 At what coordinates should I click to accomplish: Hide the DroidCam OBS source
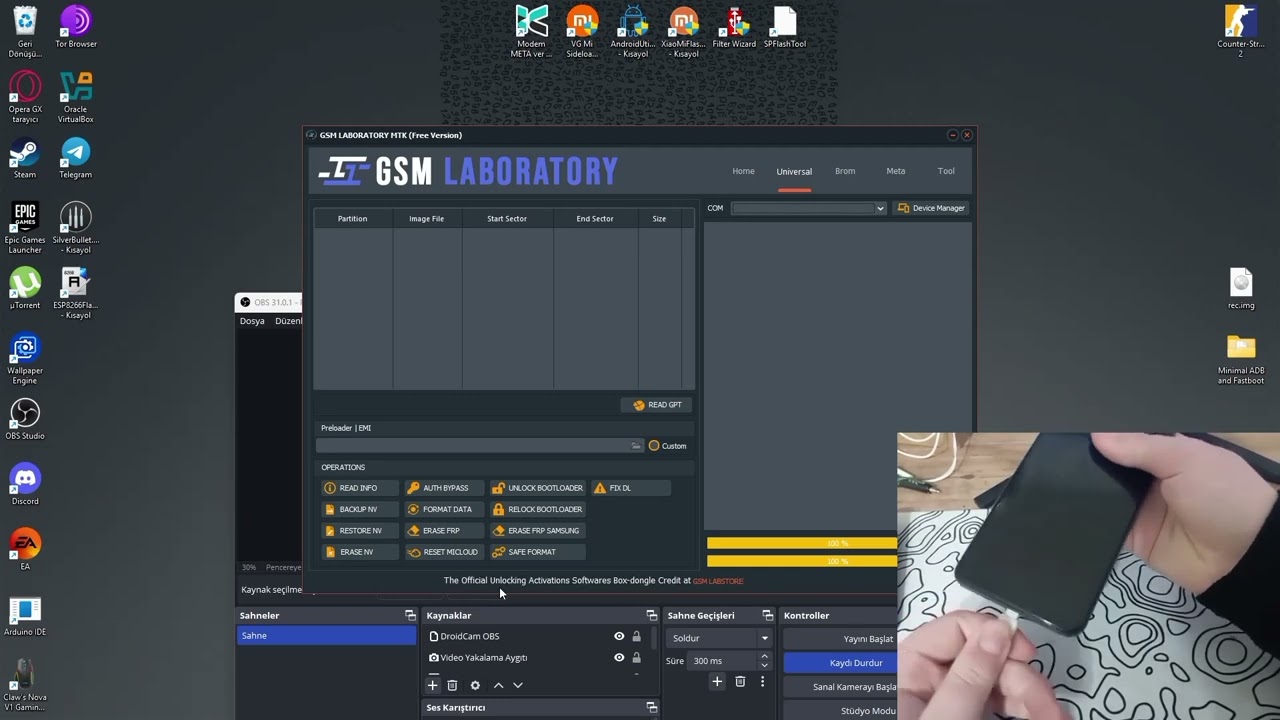pyautogui.click(x=619, y=636)
